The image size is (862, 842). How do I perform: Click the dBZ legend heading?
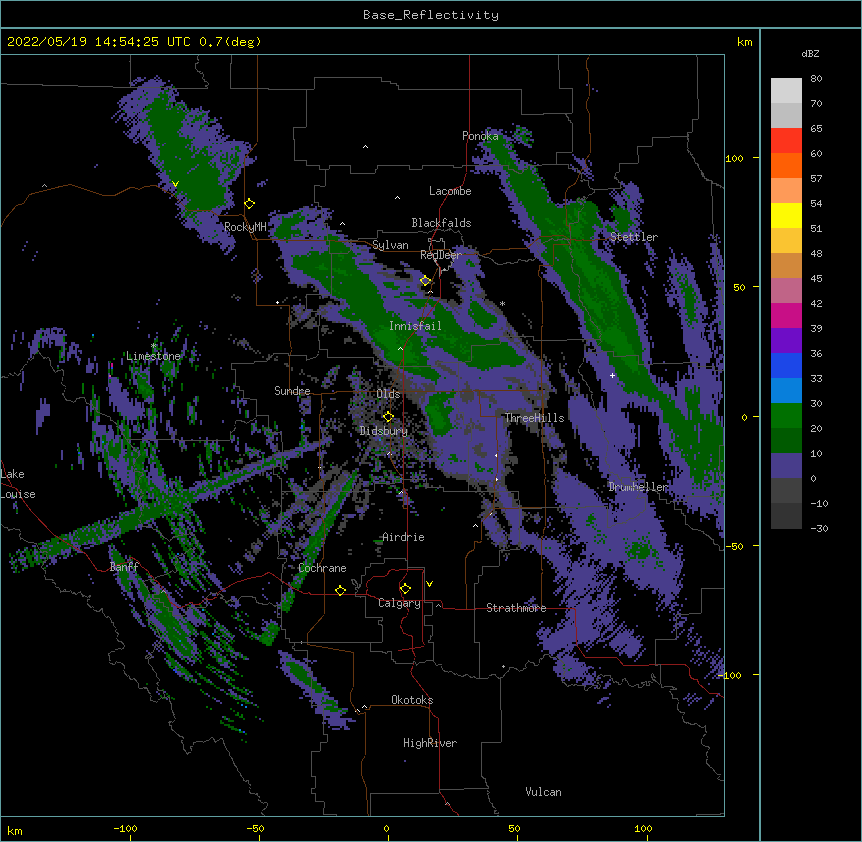pos(810,54)
